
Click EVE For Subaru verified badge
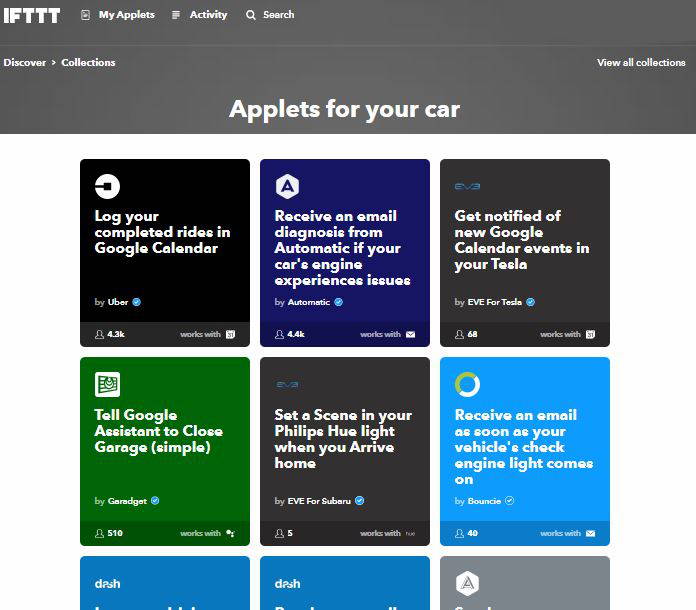360,501
